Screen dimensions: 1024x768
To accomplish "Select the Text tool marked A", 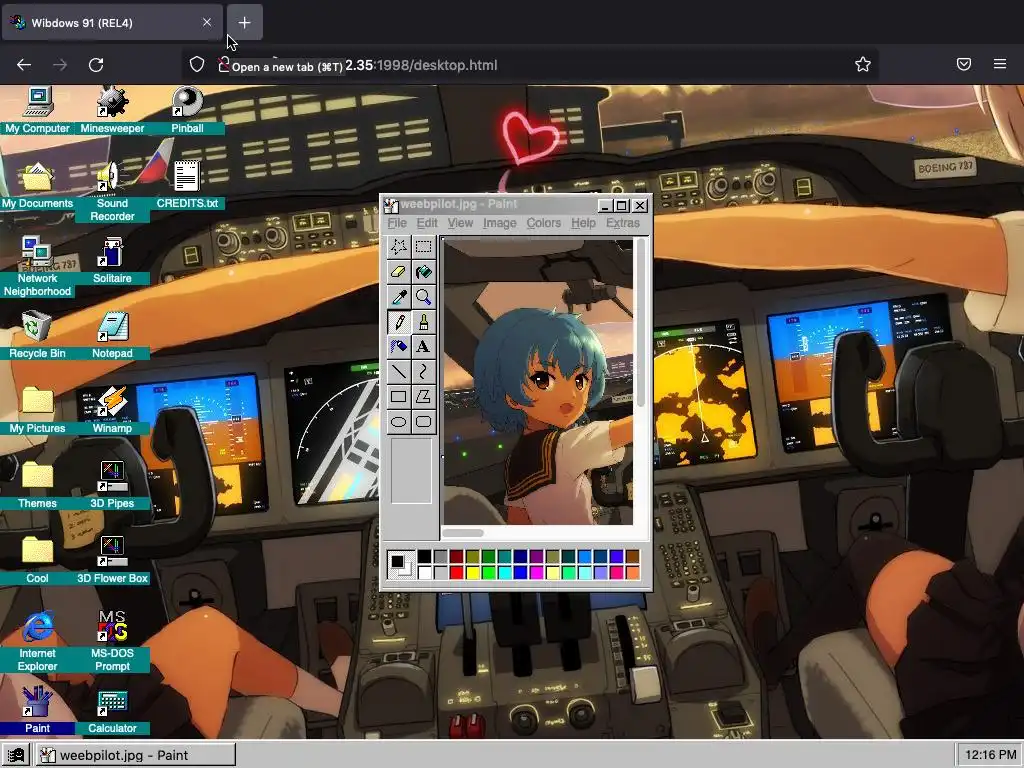I will pyautogui.click(x=423, y=347).
